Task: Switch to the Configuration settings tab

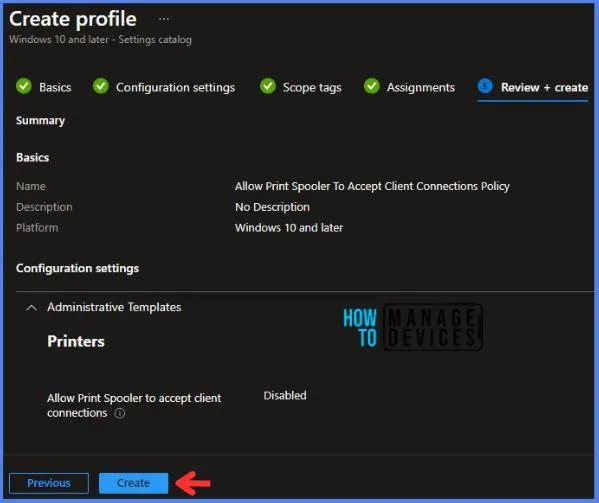Action: point(175,87)
